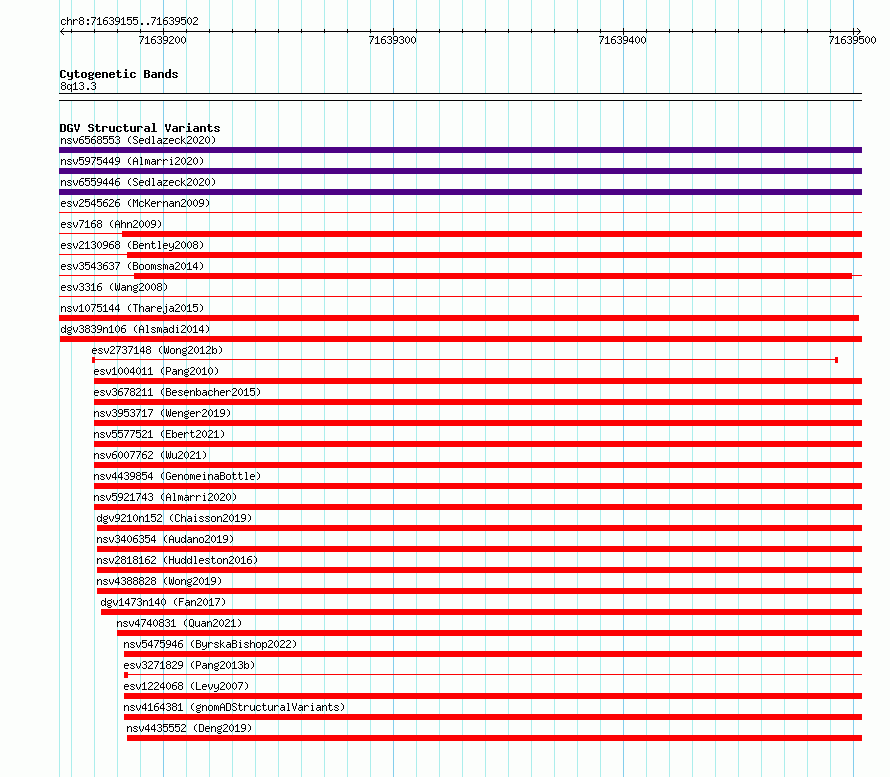Click the Cytogenetic Bands track title
890x777 pixels.
119,74
